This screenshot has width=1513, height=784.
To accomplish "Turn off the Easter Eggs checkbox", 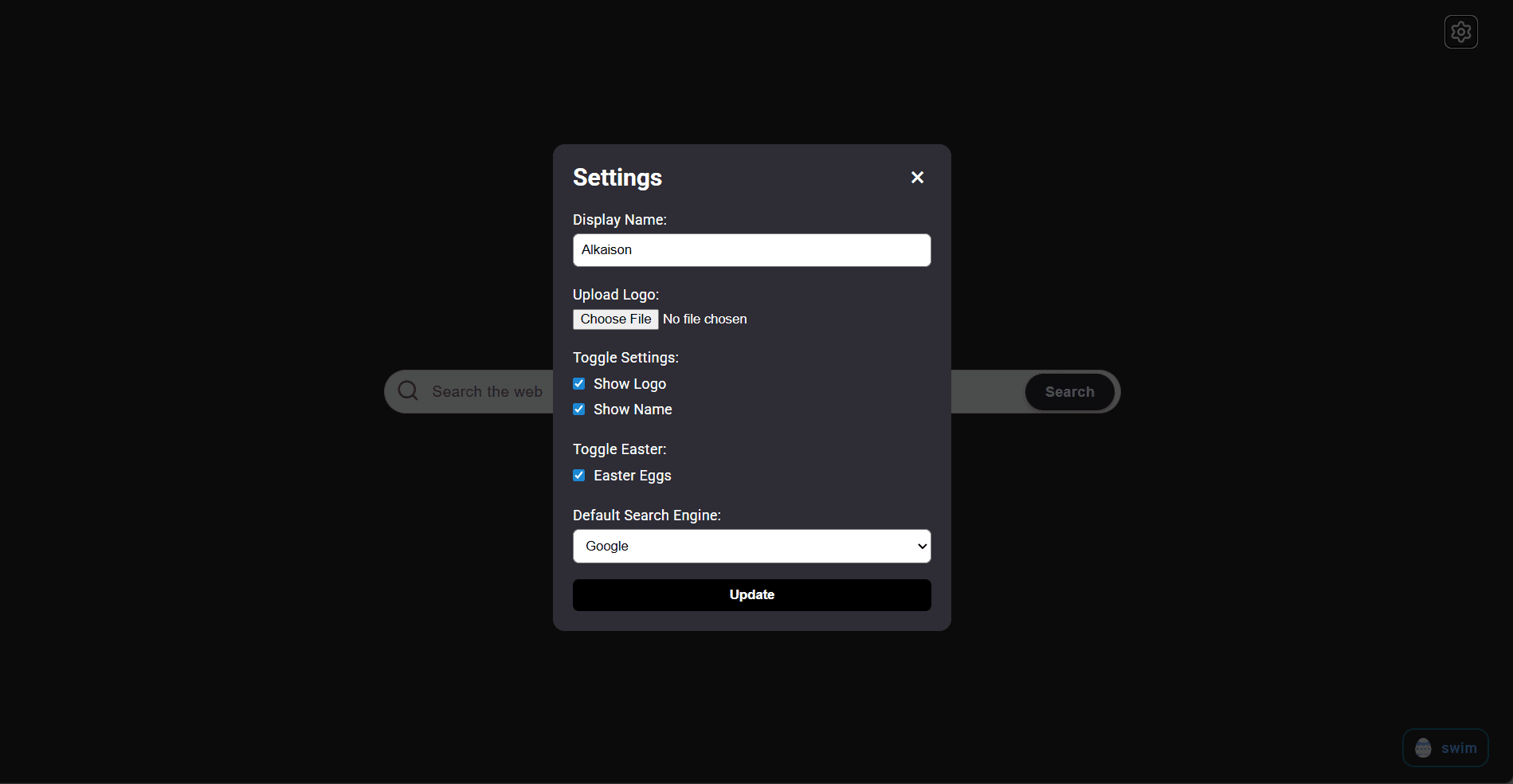I will tap(578, 475).
